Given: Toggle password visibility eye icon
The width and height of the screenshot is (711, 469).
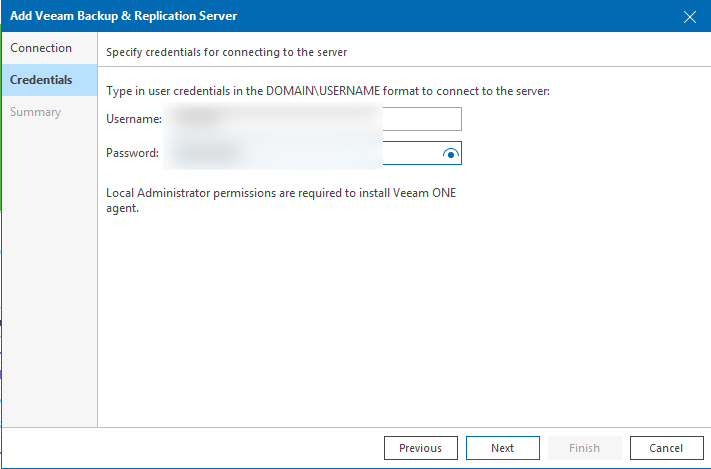Looking at the screenshot, I should pos(450,154).
